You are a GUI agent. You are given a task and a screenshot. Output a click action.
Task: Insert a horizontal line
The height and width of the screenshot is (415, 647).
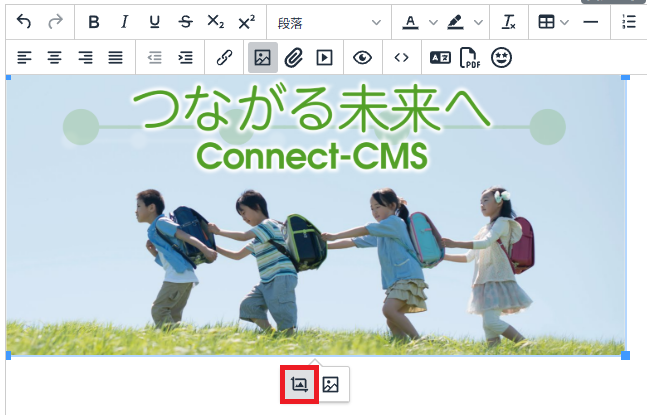pos(590,22)
